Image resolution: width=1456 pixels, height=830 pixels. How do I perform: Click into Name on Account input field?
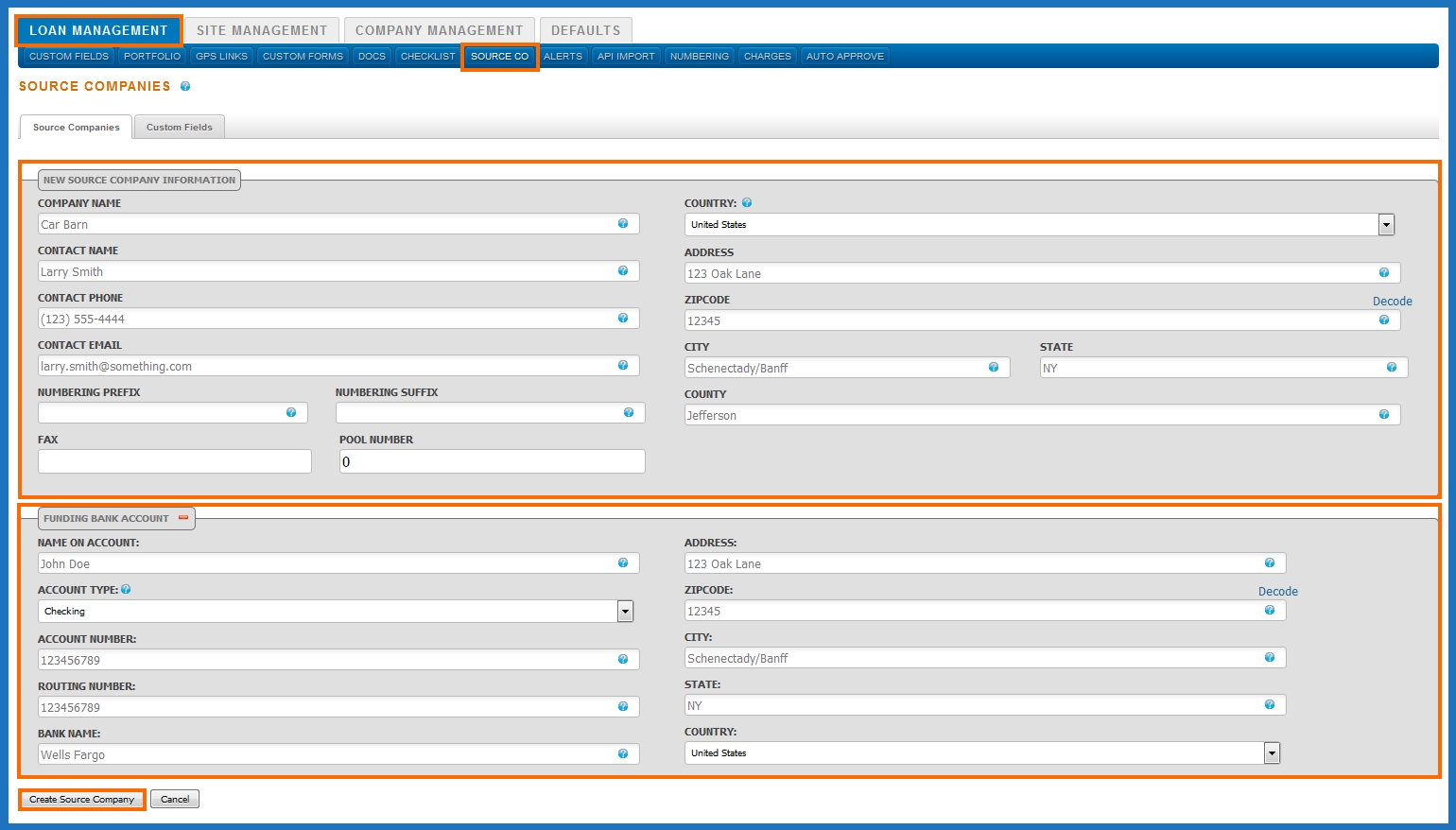338,563
